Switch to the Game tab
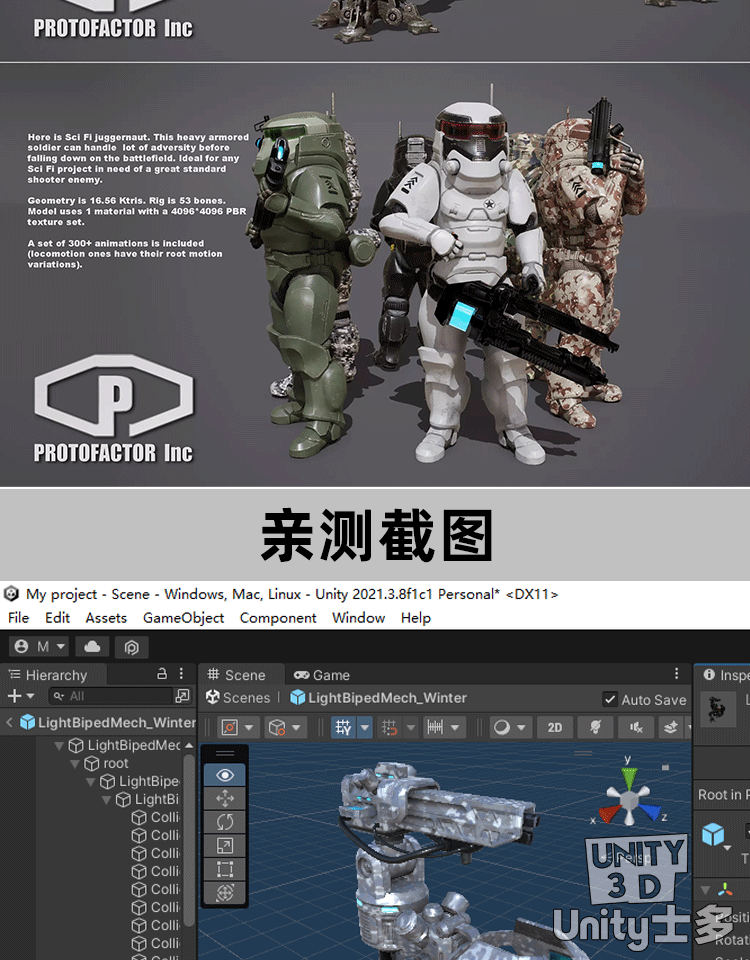750x960 pixels. tap(322, 675)
